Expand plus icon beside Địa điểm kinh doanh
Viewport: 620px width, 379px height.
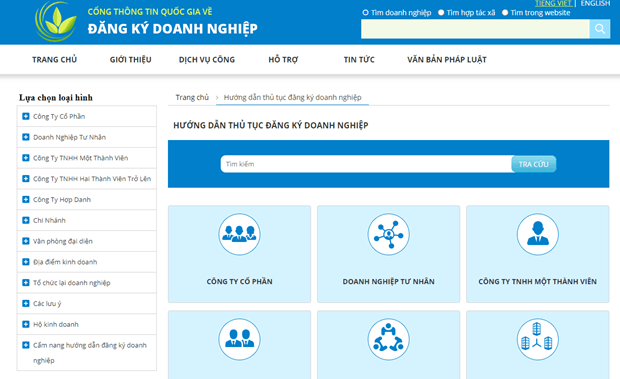[x=26, y=262]
